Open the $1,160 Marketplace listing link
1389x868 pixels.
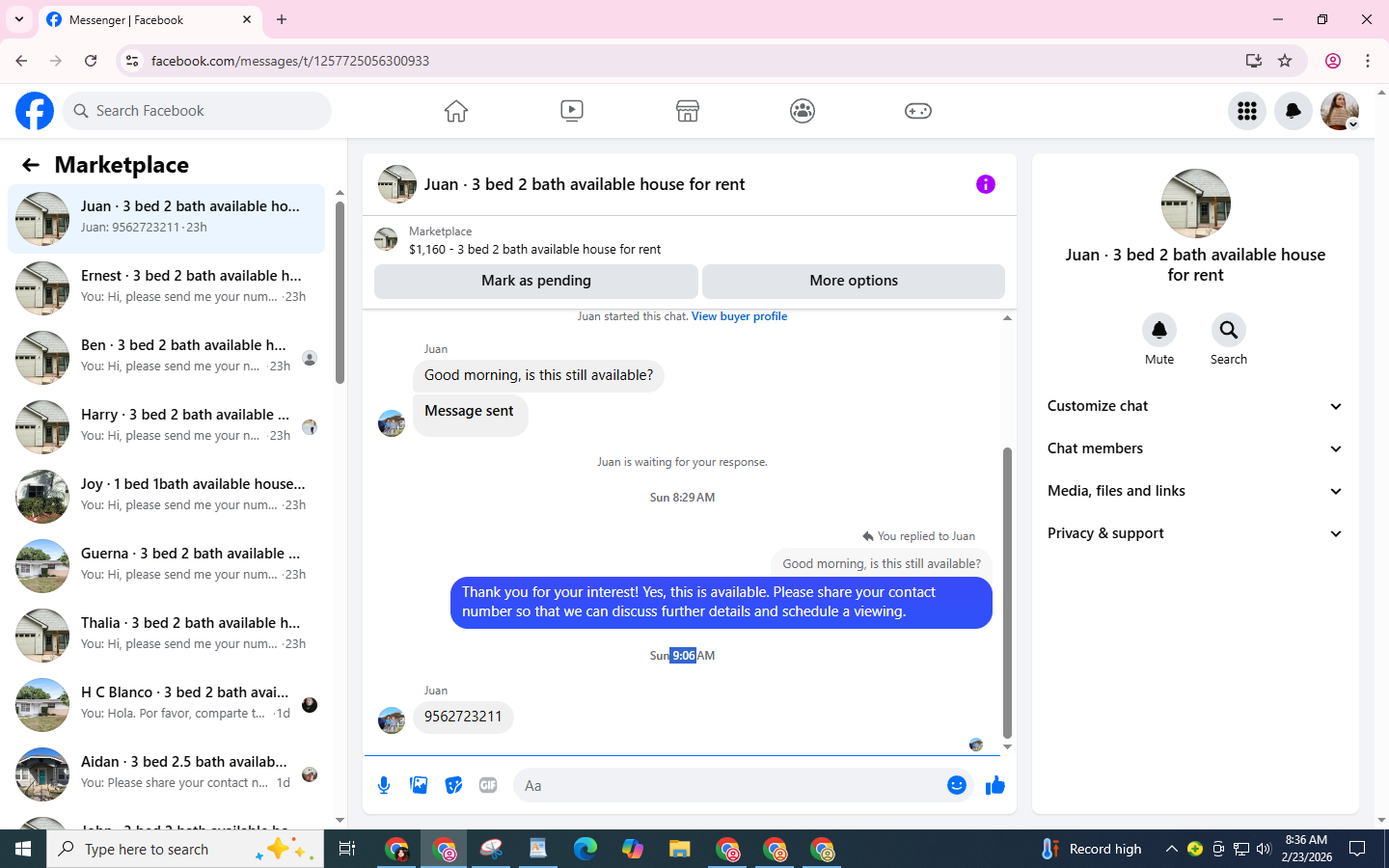click(534, 249)
